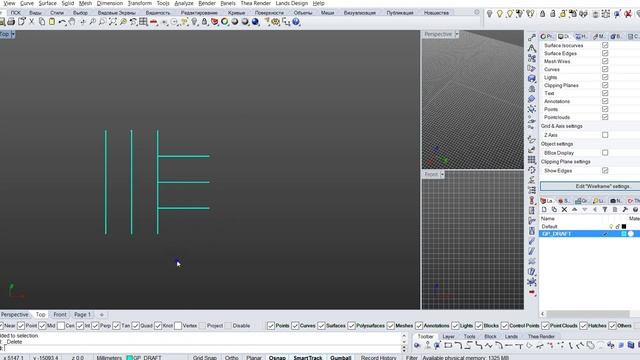Click the yellow Show objects lightbulb icon
The height and width of the screenshot is (360, 640).
500,14
